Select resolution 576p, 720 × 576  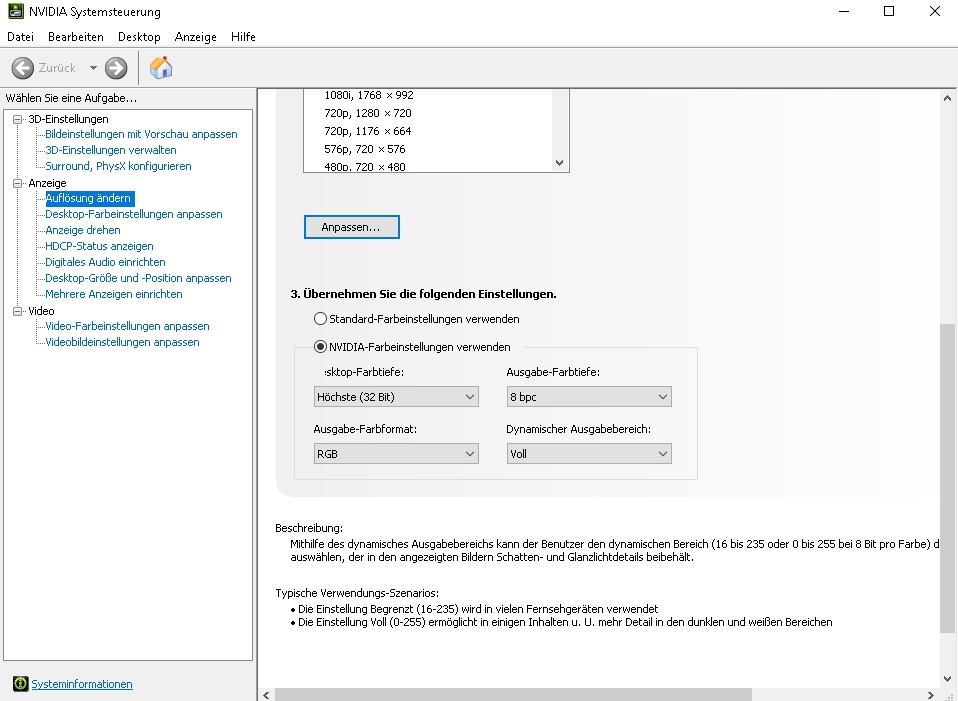tap(365, 149)
